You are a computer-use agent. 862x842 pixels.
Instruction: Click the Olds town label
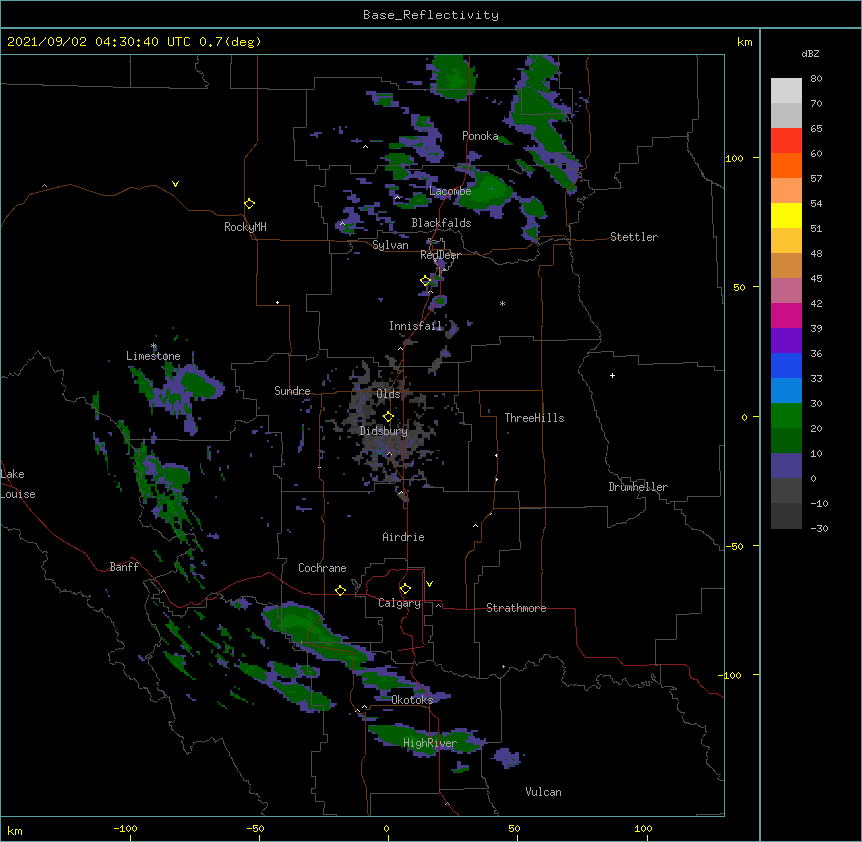point(388,394)
